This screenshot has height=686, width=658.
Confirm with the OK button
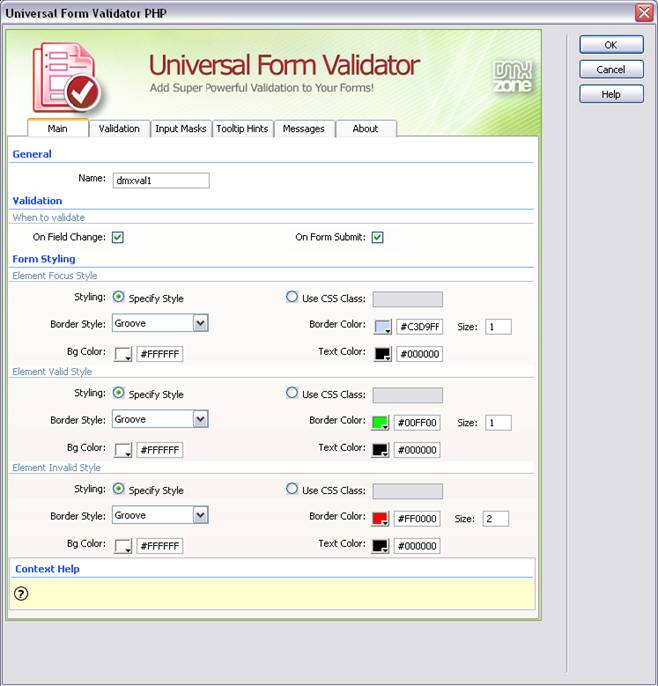point(611,45)
